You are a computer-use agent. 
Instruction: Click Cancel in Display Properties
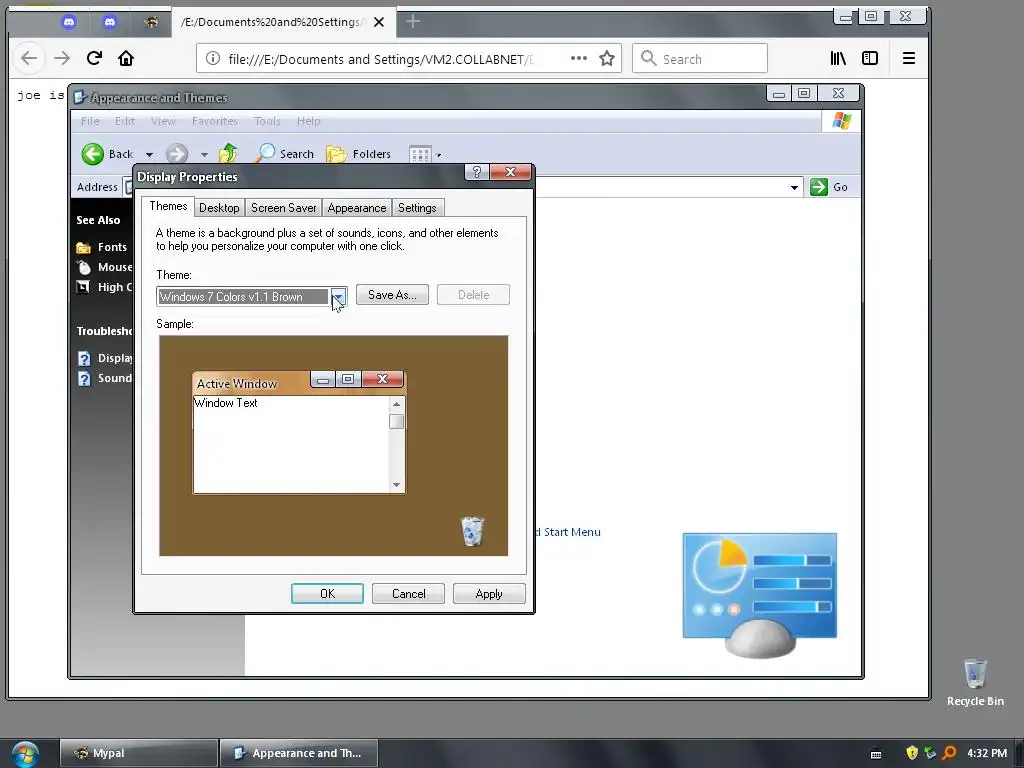(x=408, y=594)
